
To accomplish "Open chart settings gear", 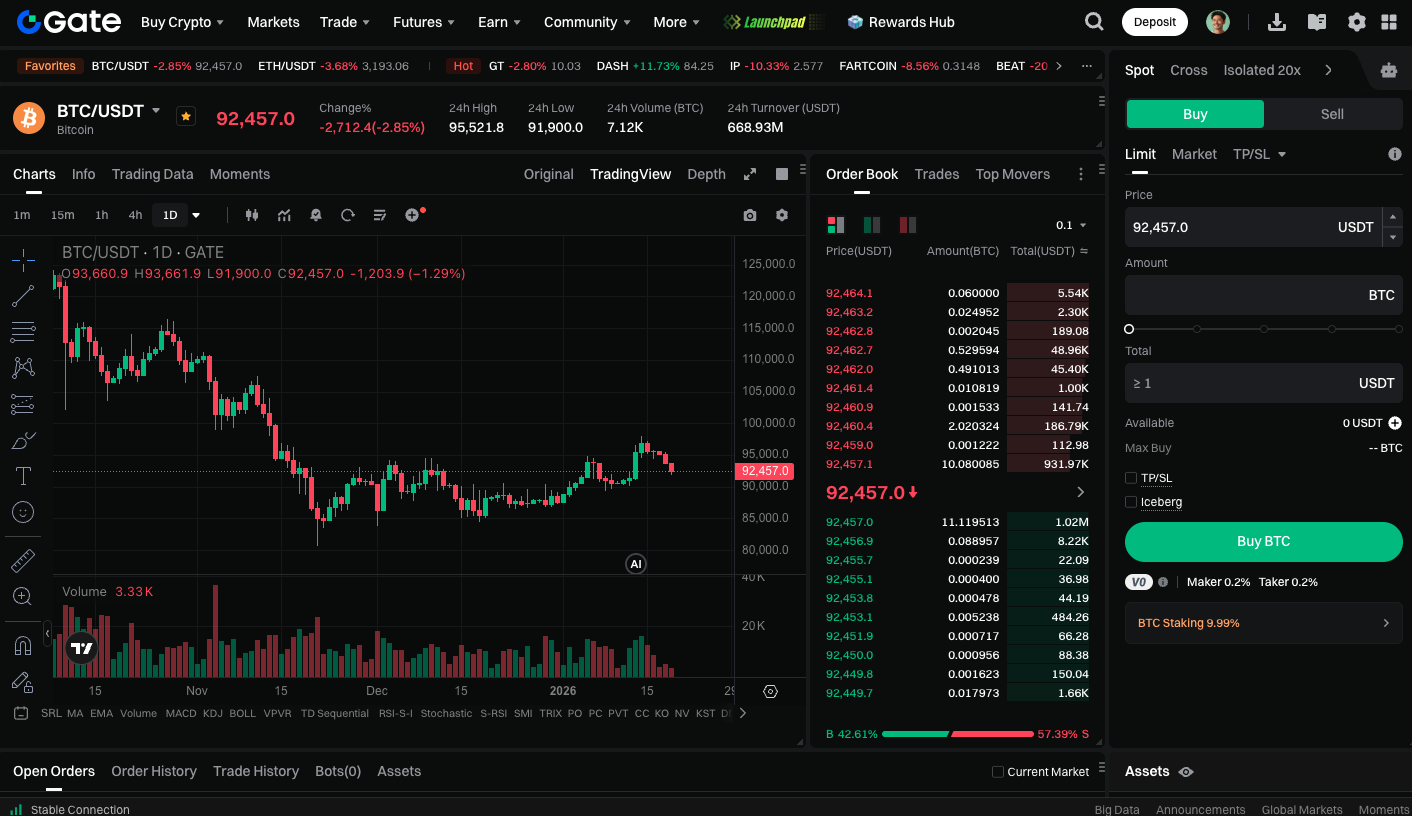I will 782,215.
